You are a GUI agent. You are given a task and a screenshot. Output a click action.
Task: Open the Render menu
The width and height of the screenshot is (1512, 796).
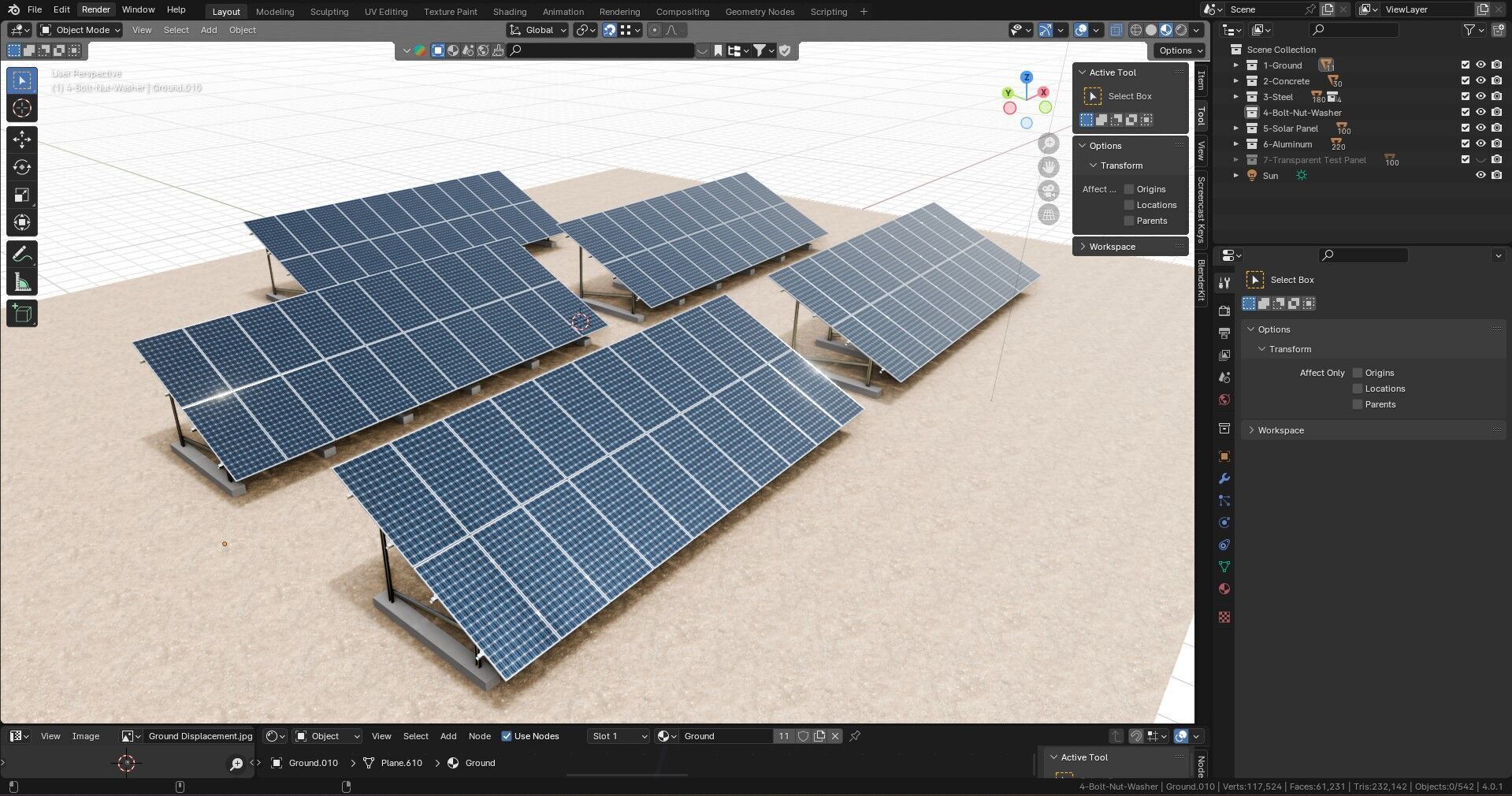96,9
